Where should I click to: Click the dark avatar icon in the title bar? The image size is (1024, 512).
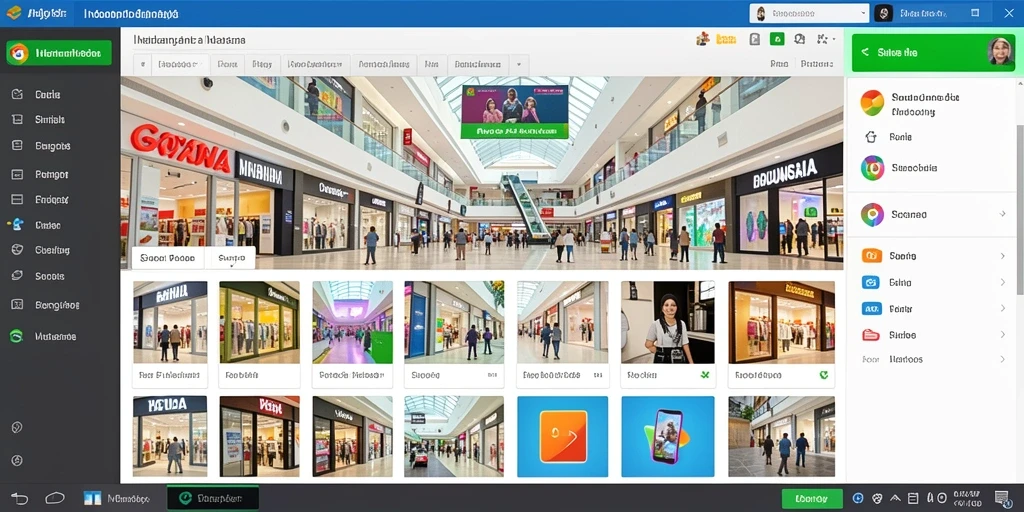pyautogui.click(x=884, y=13)
